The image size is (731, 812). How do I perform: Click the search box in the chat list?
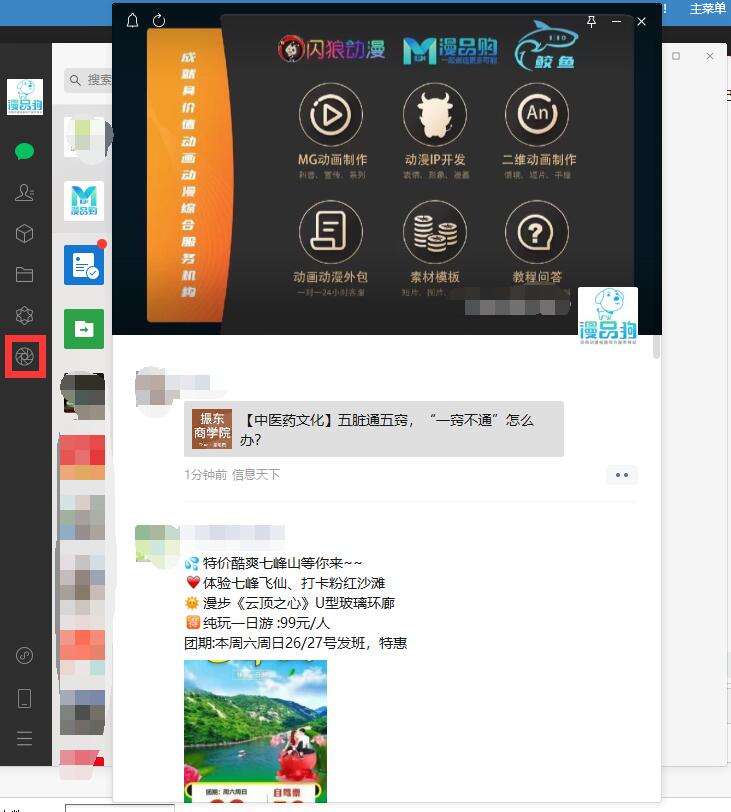tap(89, 80)
